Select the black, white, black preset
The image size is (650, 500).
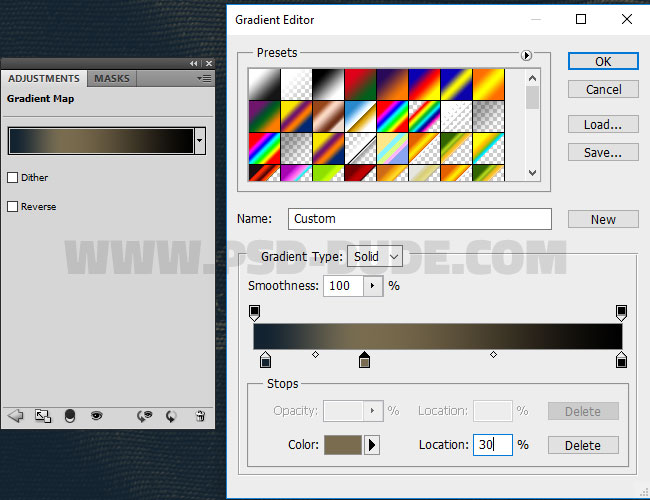coord(328,84)
